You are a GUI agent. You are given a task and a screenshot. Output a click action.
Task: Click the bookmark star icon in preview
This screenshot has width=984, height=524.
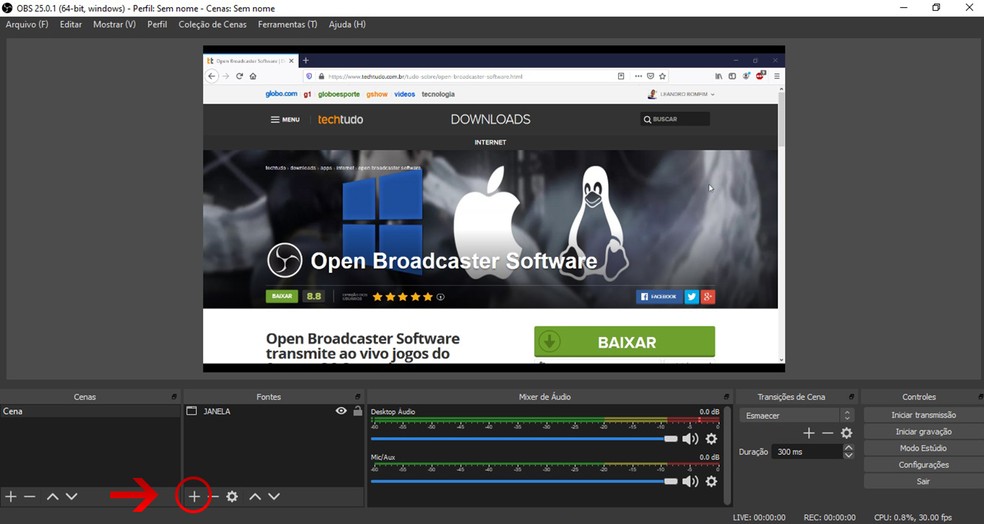click(x=662, y=76)
